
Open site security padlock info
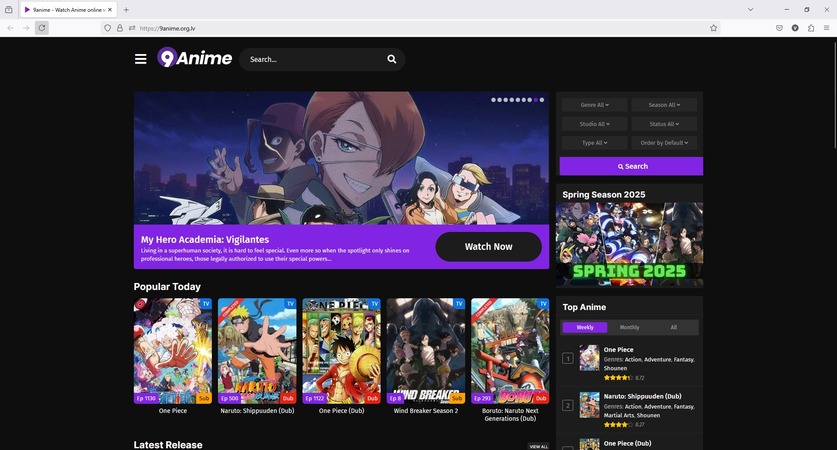point(120,28)
